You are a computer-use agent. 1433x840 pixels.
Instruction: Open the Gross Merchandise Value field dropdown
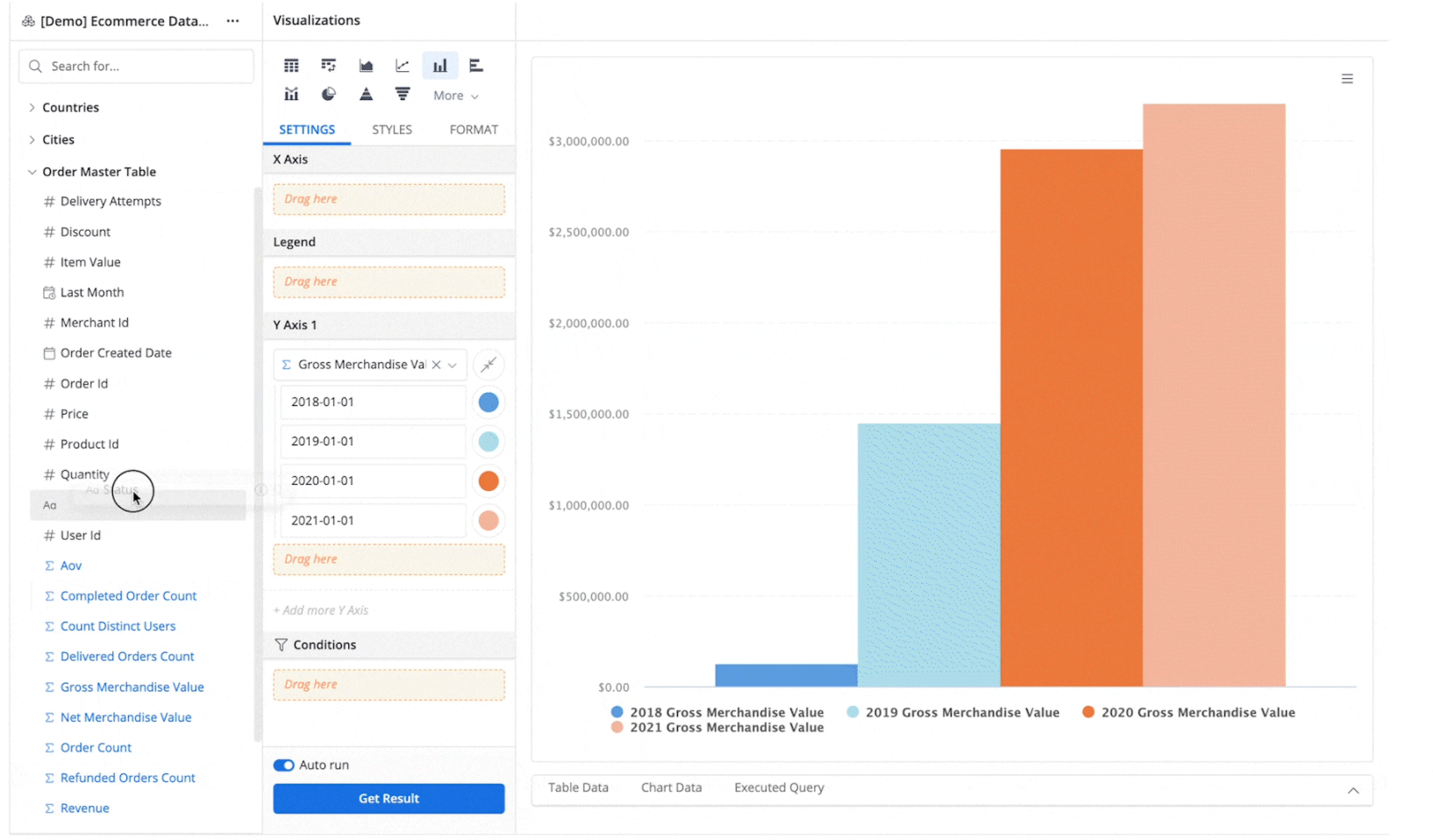click(453, 365)
